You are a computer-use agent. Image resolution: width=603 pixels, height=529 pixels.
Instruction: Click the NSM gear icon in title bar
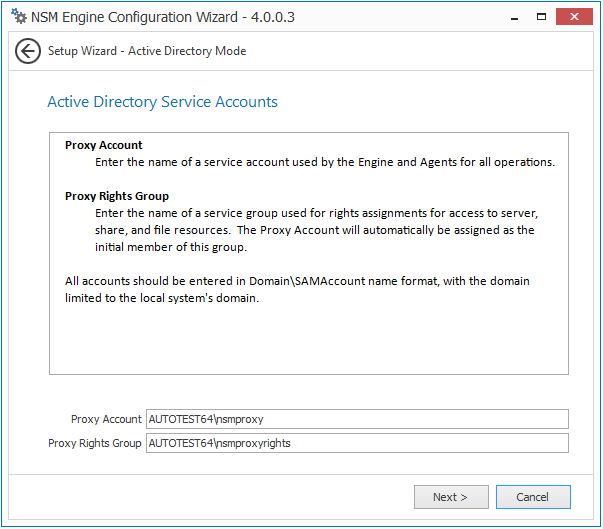tap(17, 17)
